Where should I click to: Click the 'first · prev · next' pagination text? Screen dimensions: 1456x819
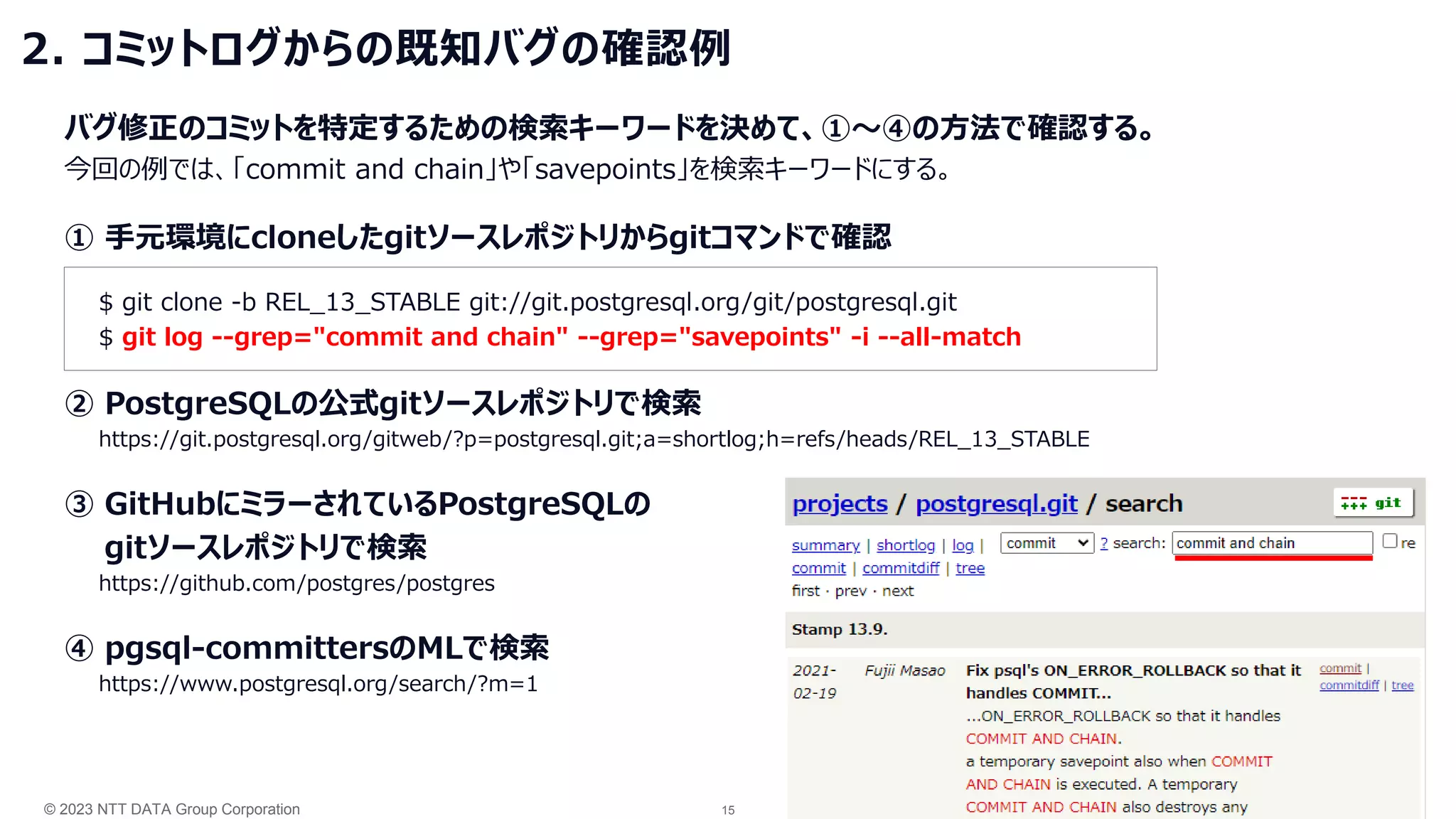tap(852, 591)
